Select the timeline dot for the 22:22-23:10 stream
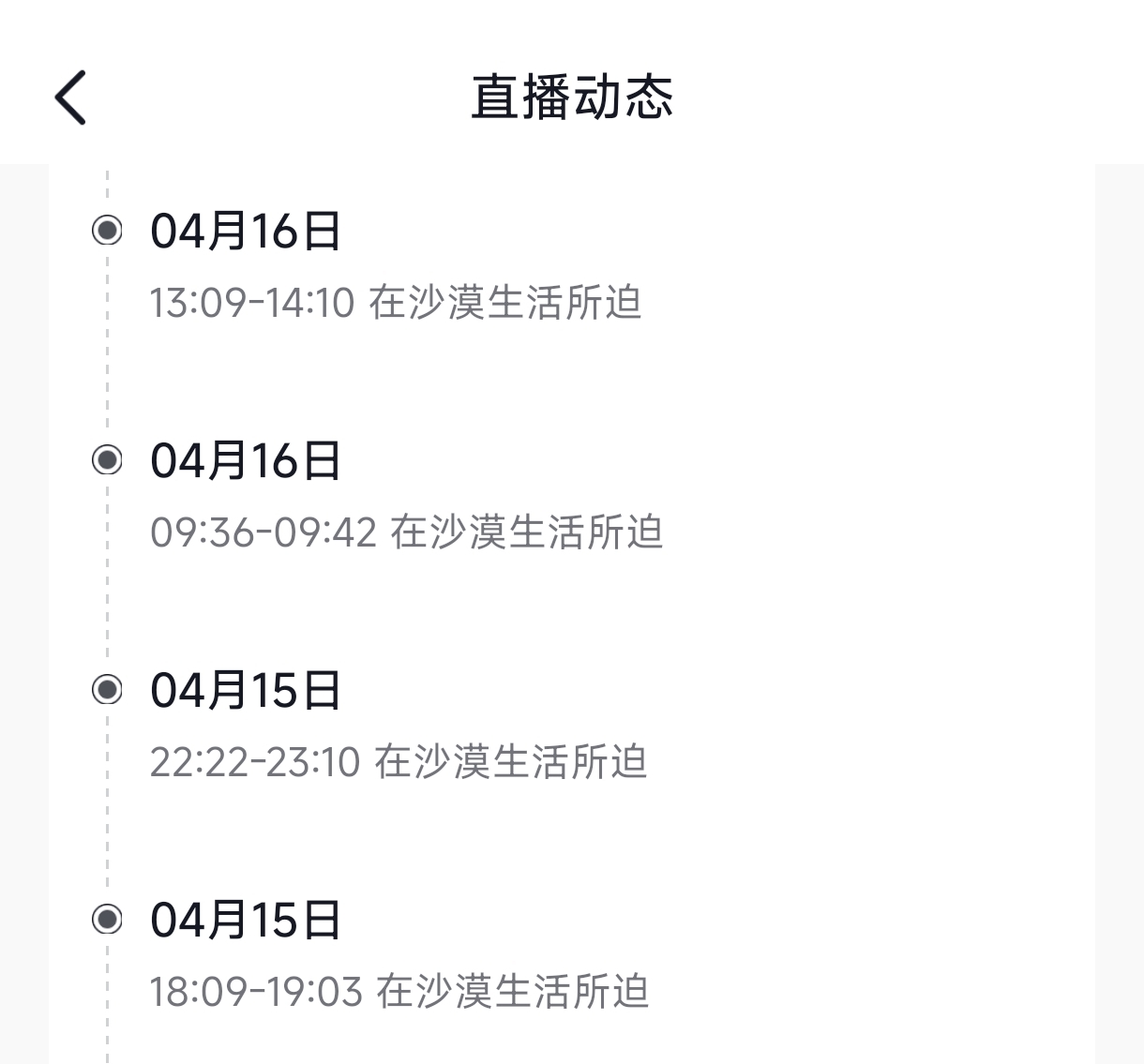1144x1064 pixels. pyautogui.click(x=108, y=690)
